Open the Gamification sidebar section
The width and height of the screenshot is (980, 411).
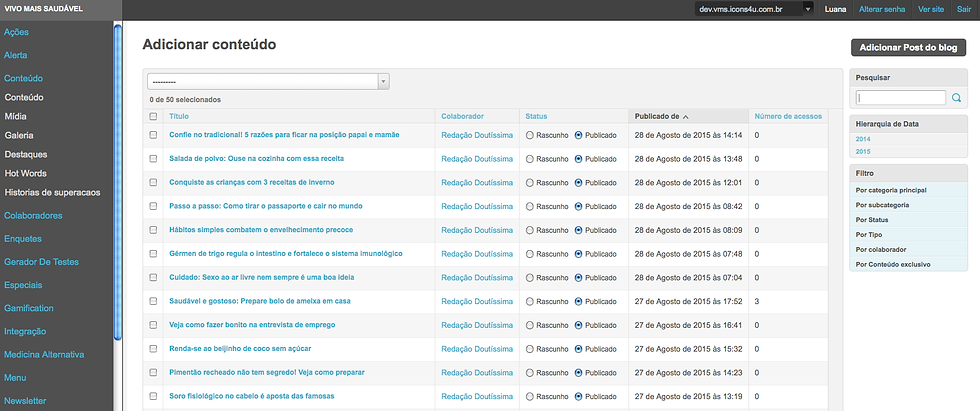coord(29,308)
